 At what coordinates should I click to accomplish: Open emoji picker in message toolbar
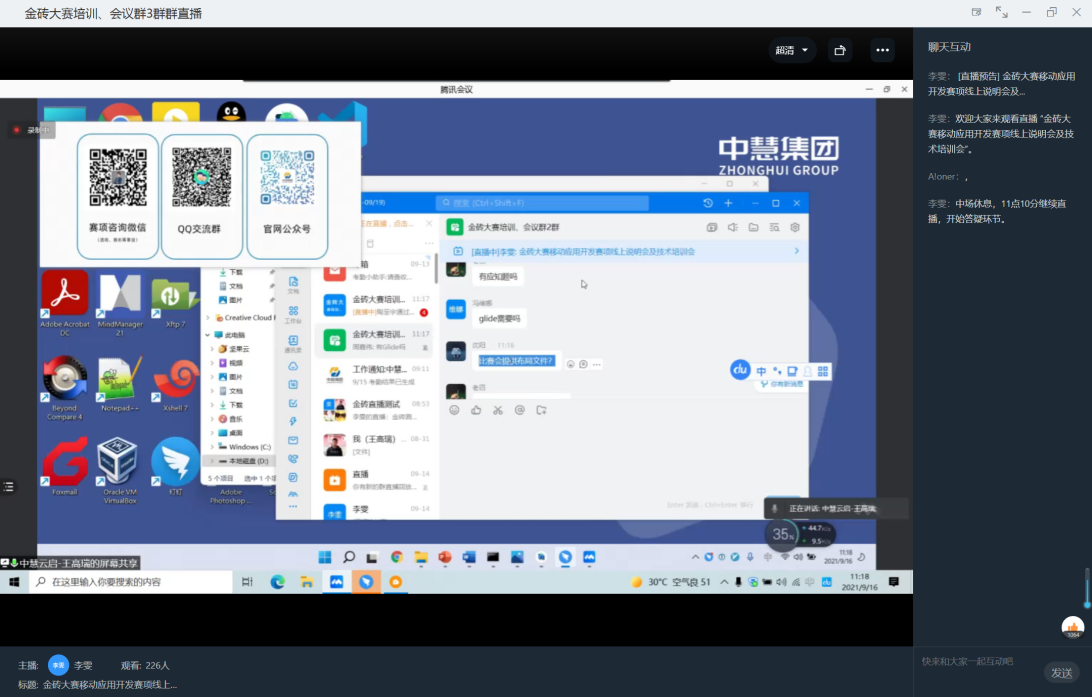454,410
